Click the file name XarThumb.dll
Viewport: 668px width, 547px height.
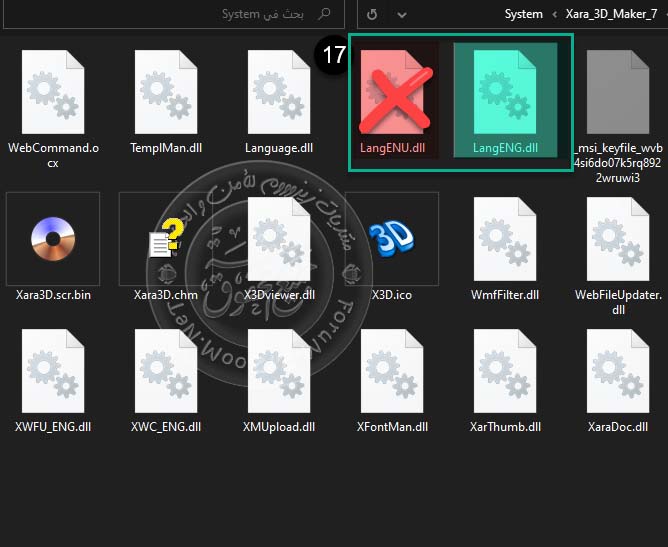[x=505, y=427]
